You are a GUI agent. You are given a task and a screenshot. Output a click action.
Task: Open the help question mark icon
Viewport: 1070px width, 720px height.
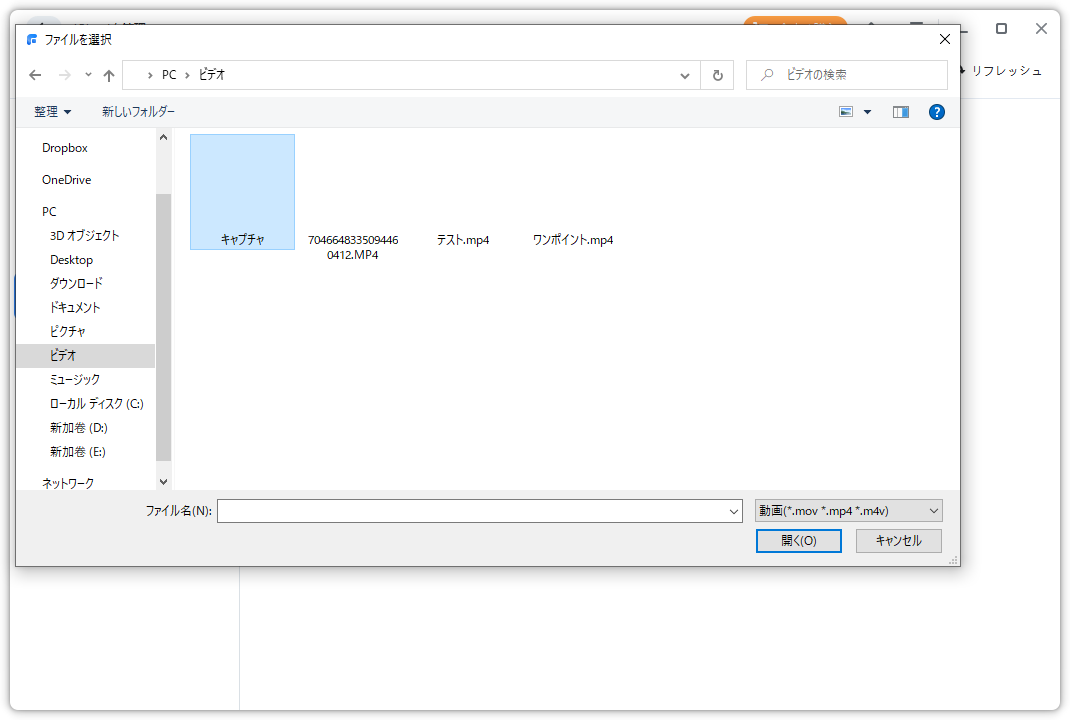pos(937,112)
